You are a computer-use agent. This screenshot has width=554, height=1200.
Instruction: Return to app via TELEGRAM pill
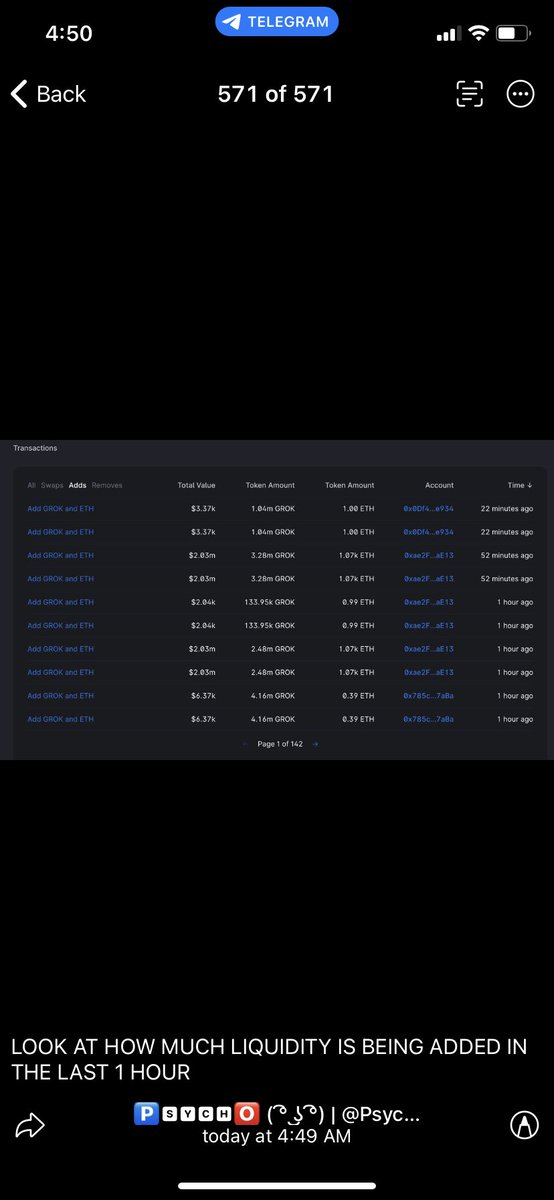point(277,21)
